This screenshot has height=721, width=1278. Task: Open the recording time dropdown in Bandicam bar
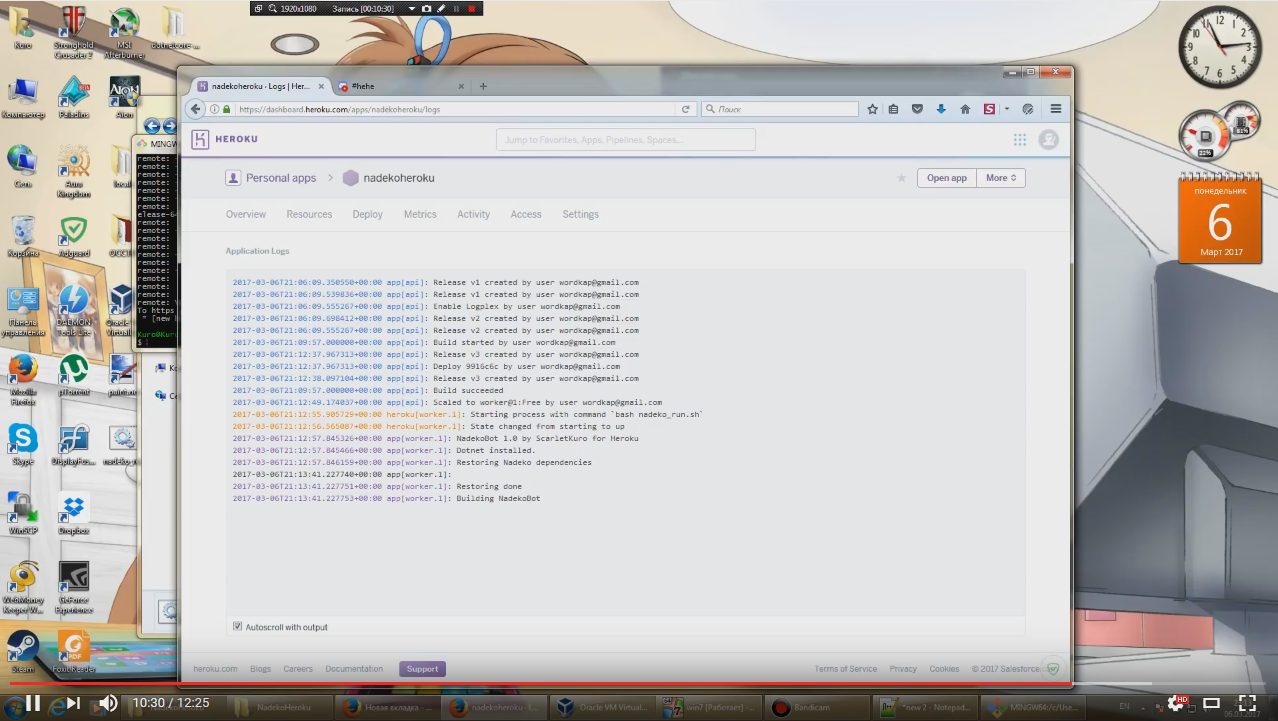tap(411, 8)
